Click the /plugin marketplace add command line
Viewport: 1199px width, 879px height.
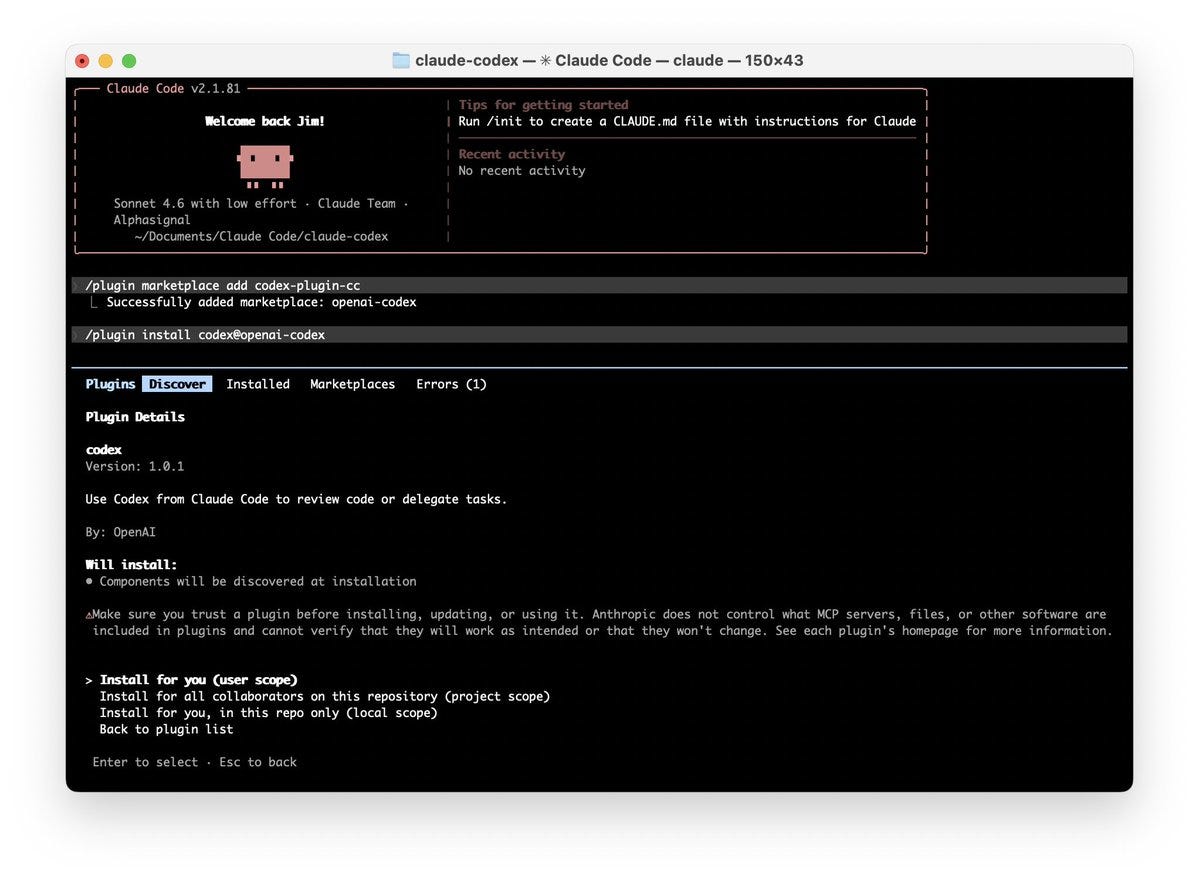[599, 285]
